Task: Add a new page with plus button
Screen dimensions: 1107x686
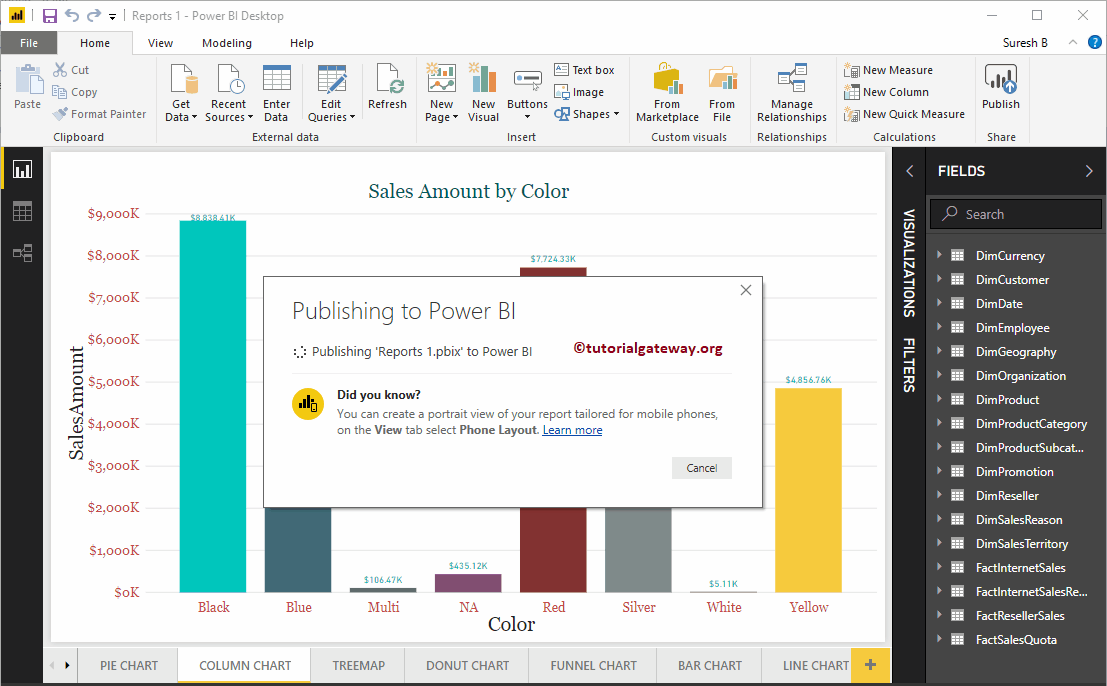Action: [x=870, y=665]
